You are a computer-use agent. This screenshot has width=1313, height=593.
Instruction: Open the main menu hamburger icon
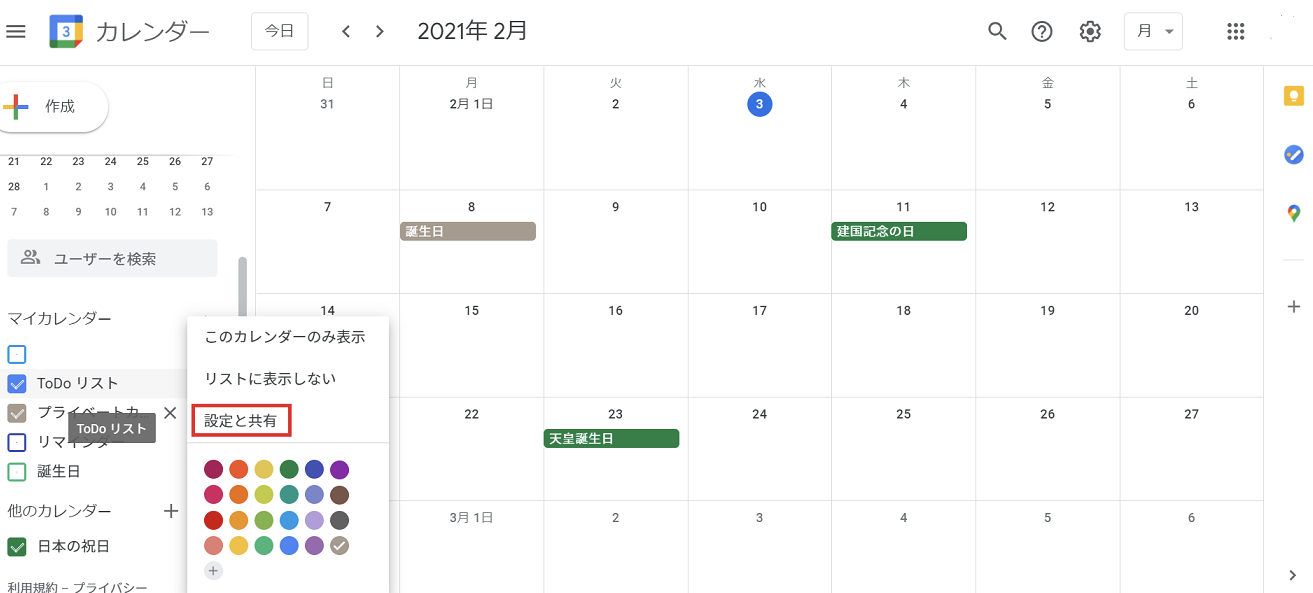(16, 31)
